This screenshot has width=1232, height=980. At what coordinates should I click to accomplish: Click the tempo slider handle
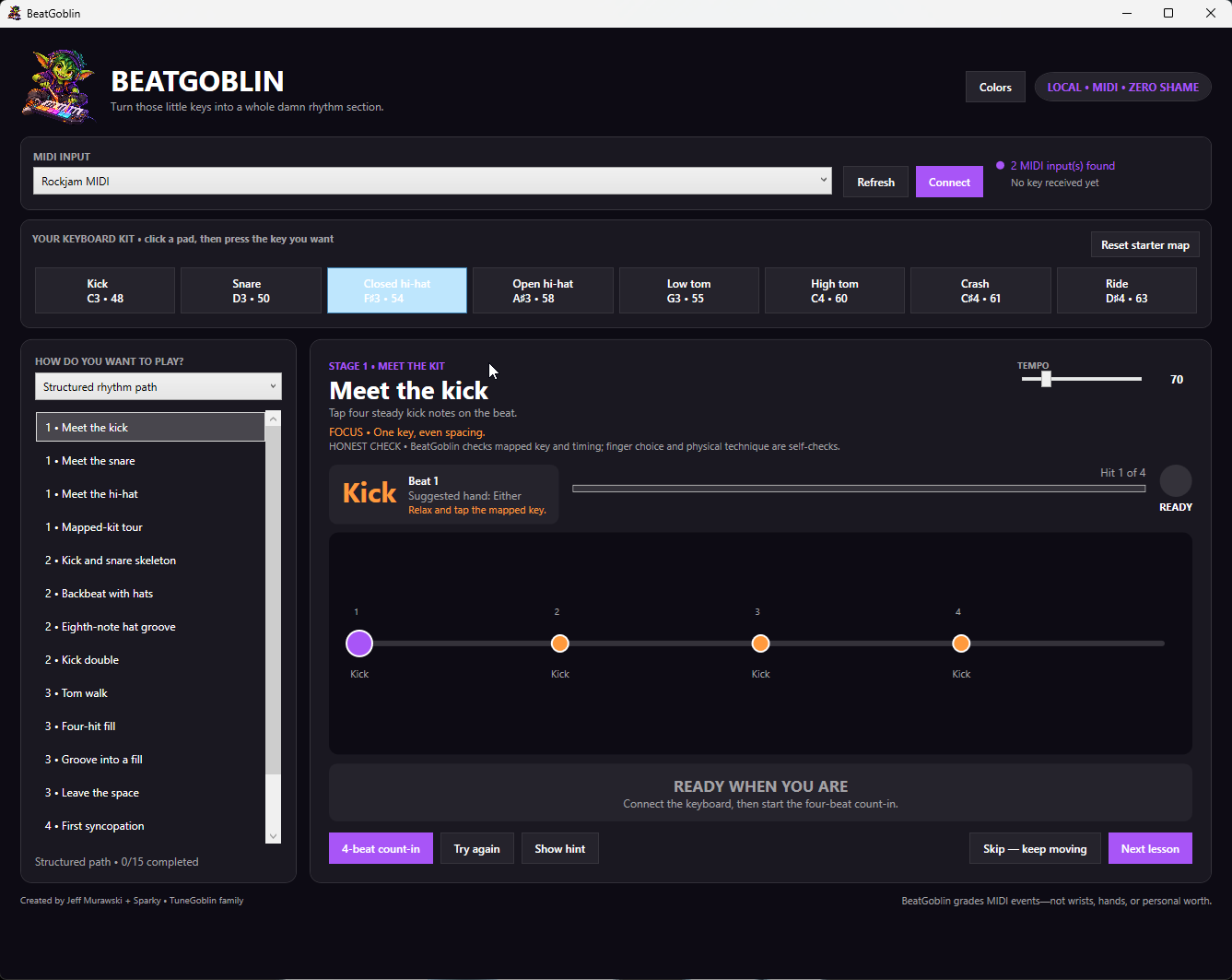click(x=1046, y=379)
